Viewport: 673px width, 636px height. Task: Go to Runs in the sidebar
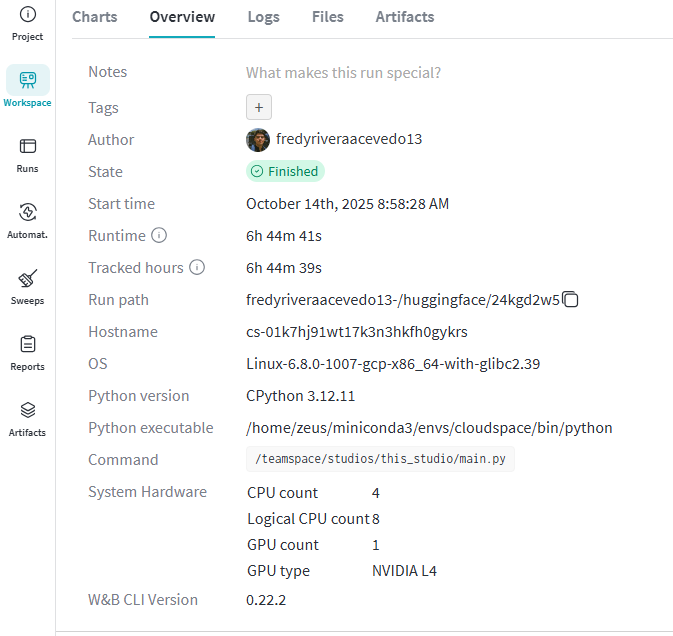(27, 155)
